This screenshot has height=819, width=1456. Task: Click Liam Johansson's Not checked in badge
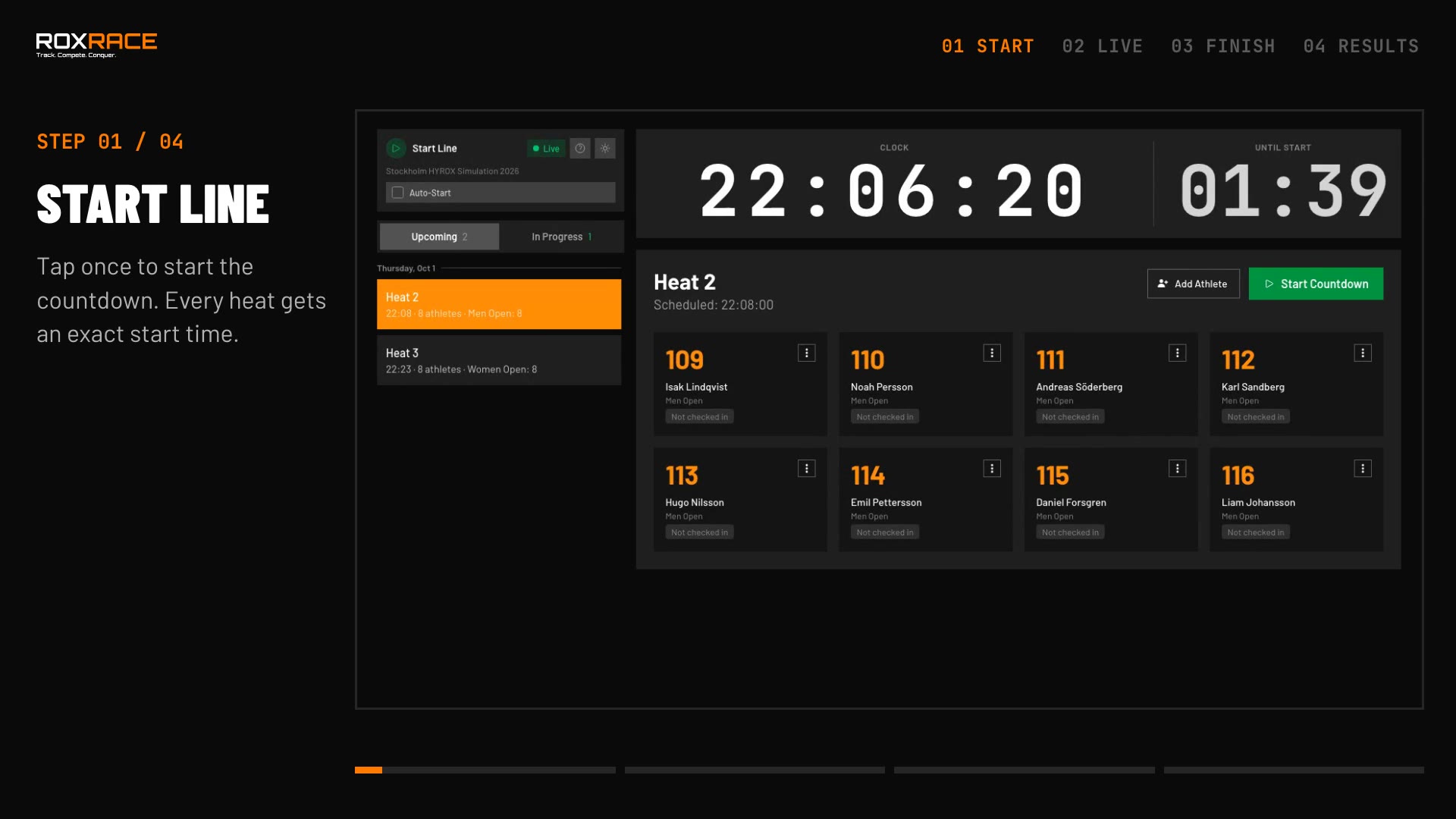1256,532
